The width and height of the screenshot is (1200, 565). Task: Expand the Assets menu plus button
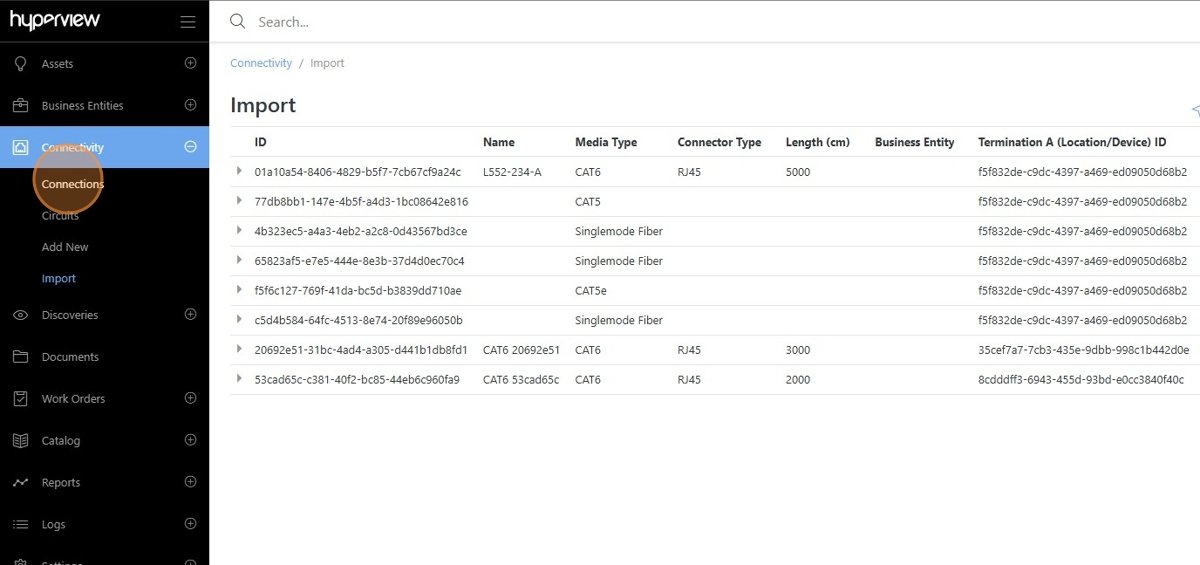[x=190, y=63]
